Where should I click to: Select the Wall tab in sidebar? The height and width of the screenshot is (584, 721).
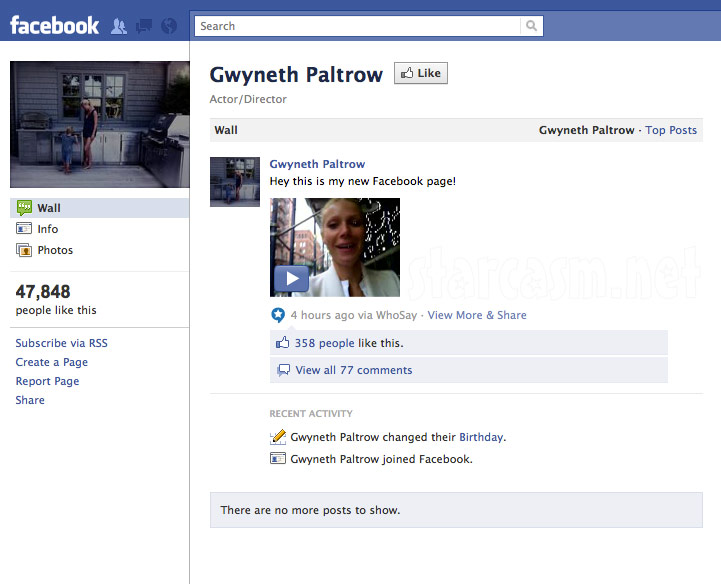[x=99, y=208]
